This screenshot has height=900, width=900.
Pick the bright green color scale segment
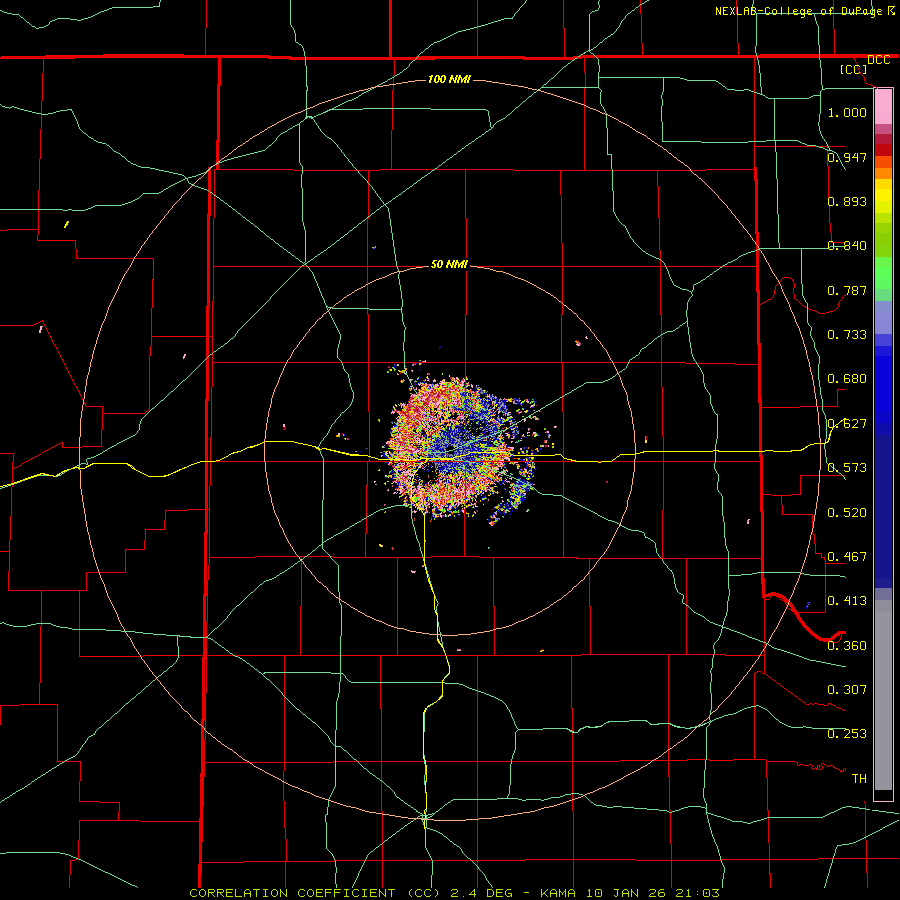(x=883, y=273)
